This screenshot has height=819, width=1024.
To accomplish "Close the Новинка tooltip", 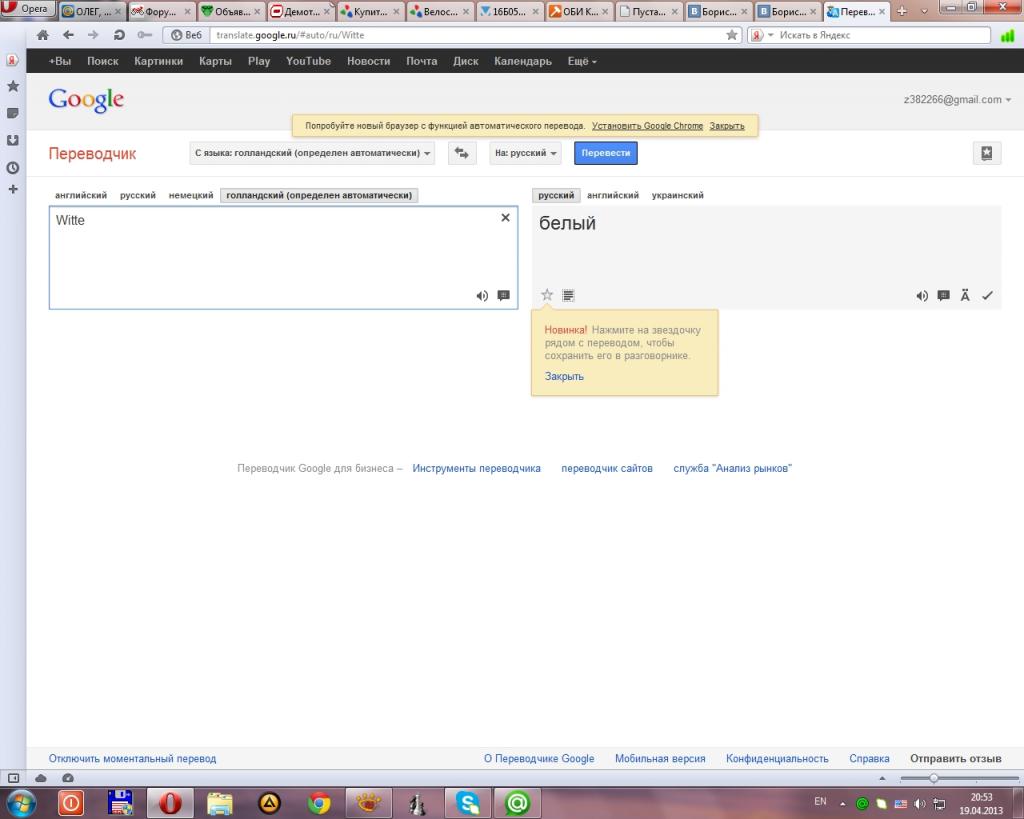I will (564, 376).
